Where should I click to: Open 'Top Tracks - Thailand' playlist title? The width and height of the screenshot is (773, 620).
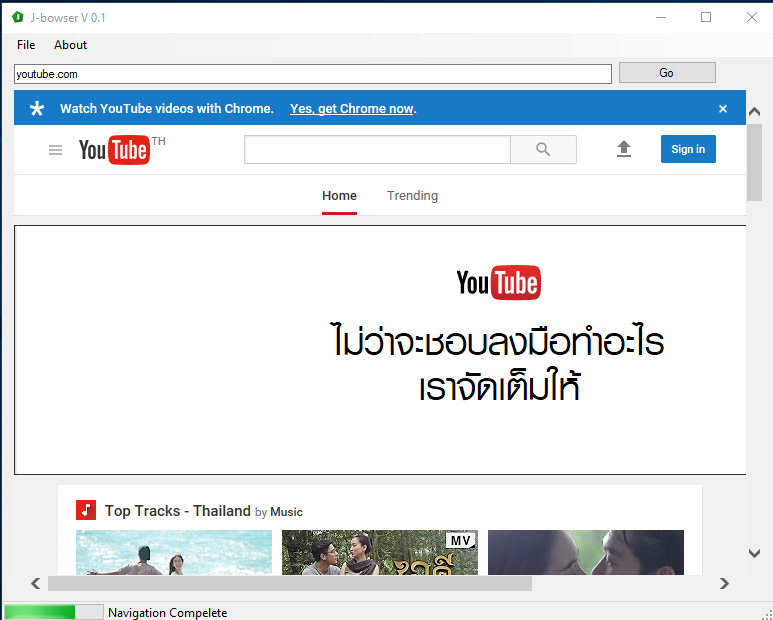177,511
